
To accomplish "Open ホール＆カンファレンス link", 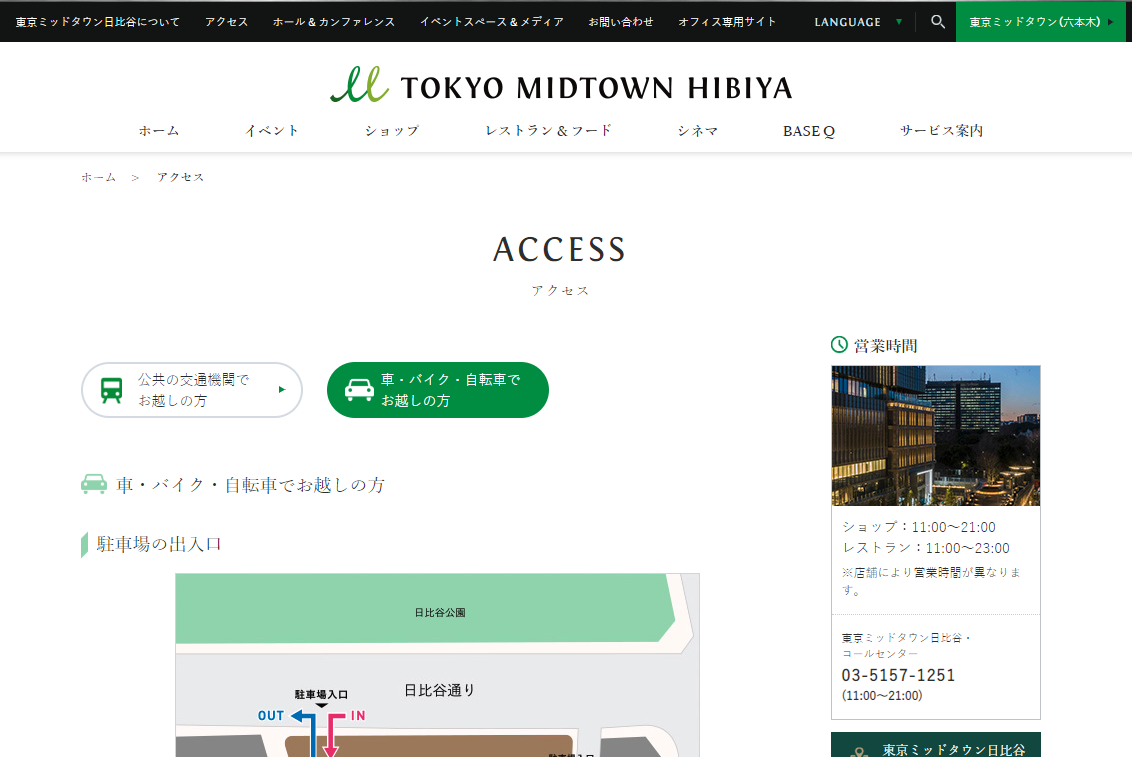I will click(x=334, y=22).
